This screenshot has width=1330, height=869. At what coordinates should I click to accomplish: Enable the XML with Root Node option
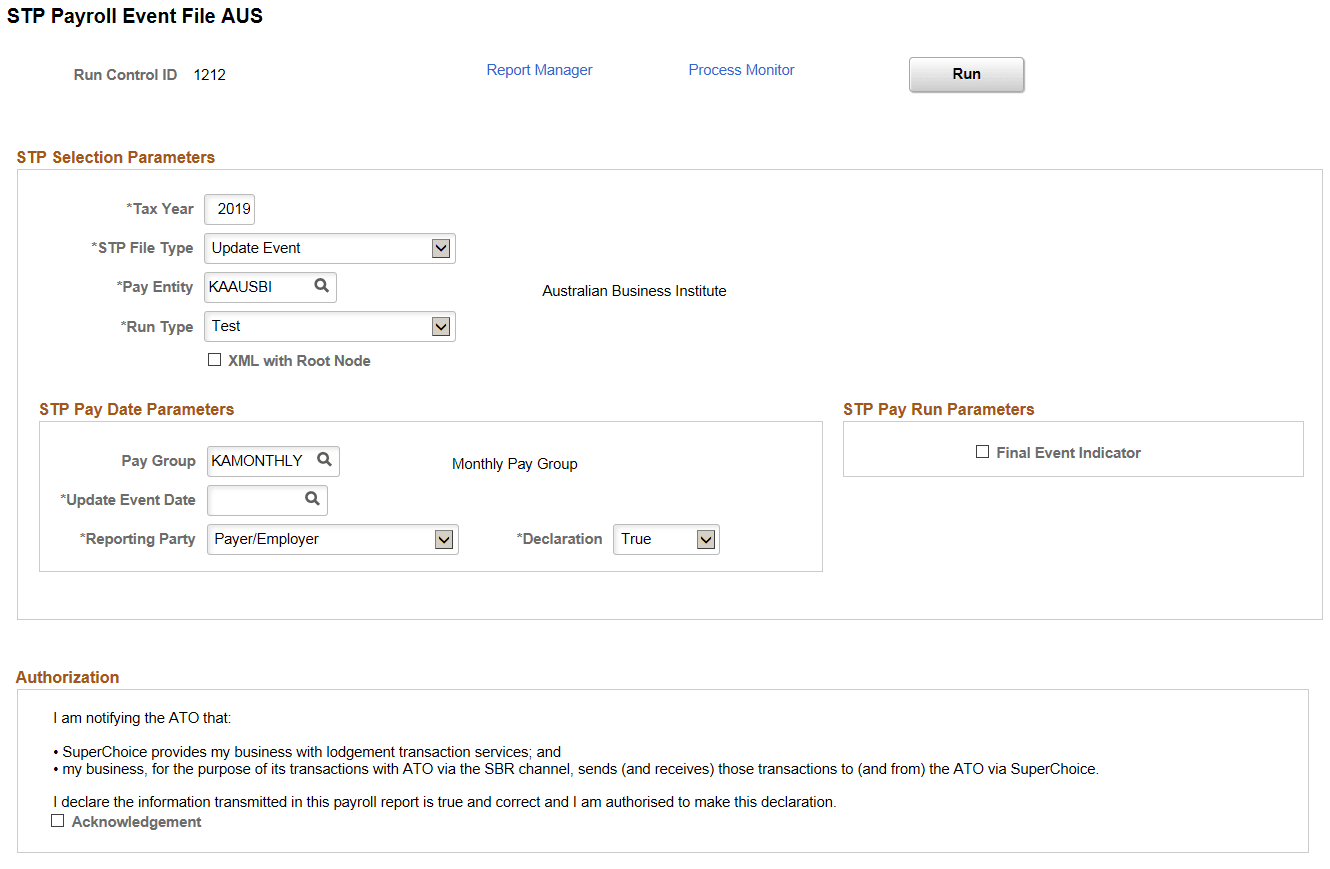coord(214,359)
